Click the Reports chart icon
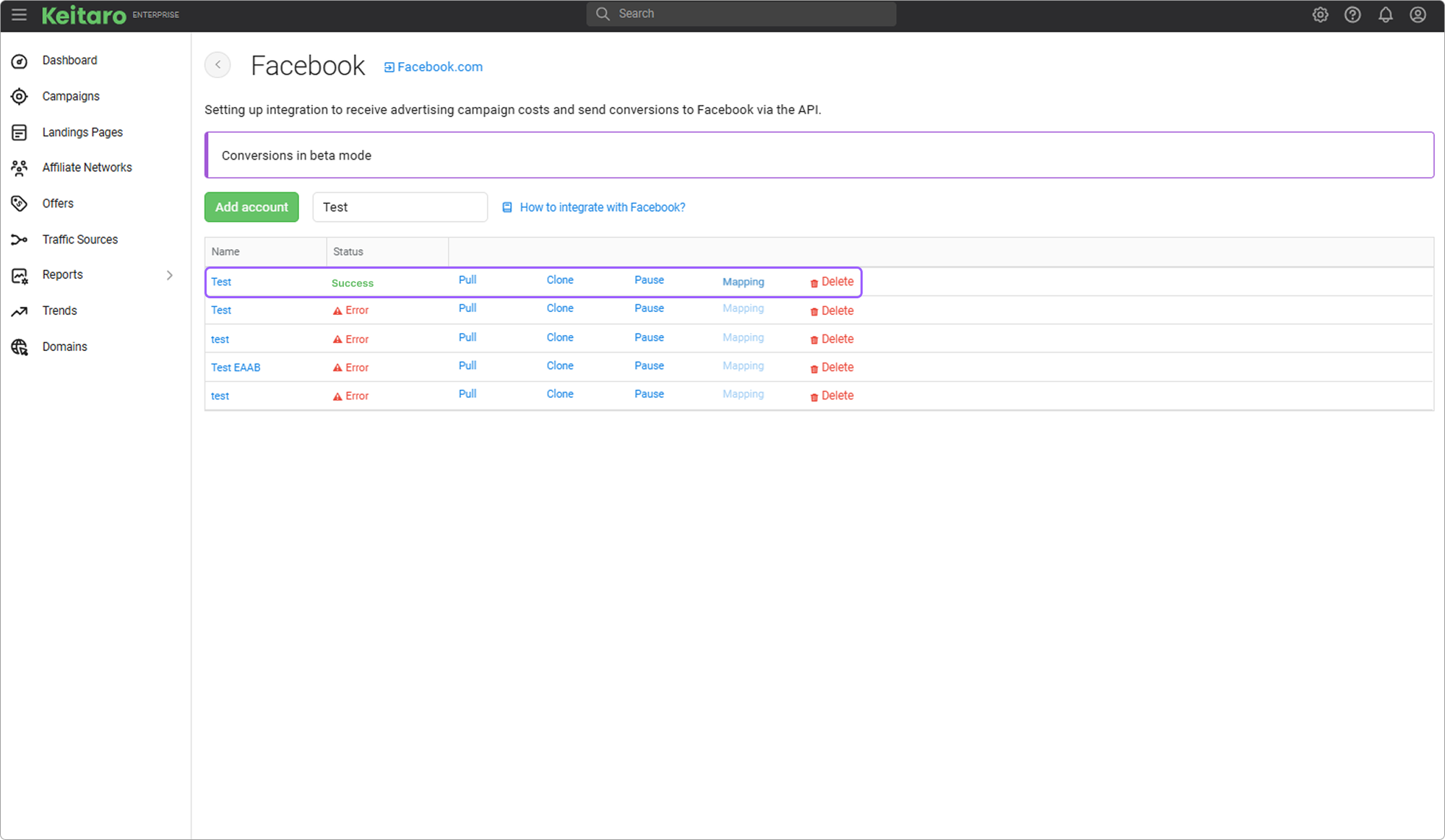The width and height of the screenshot is (1445, 840). pos(20,275)
